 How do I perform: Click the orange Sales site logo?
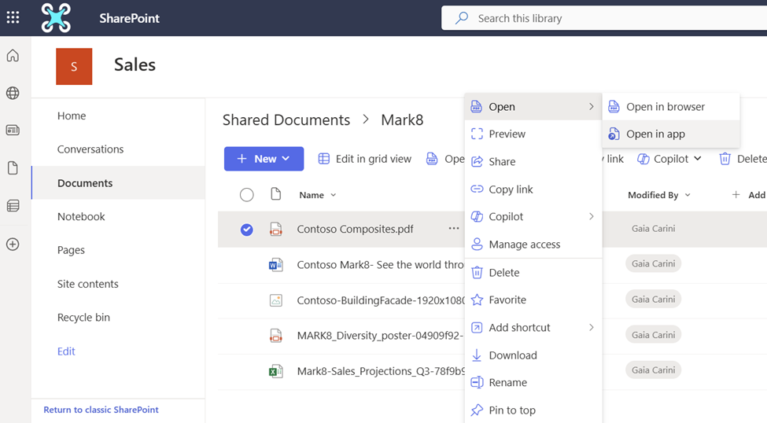(x=74, y=67)
